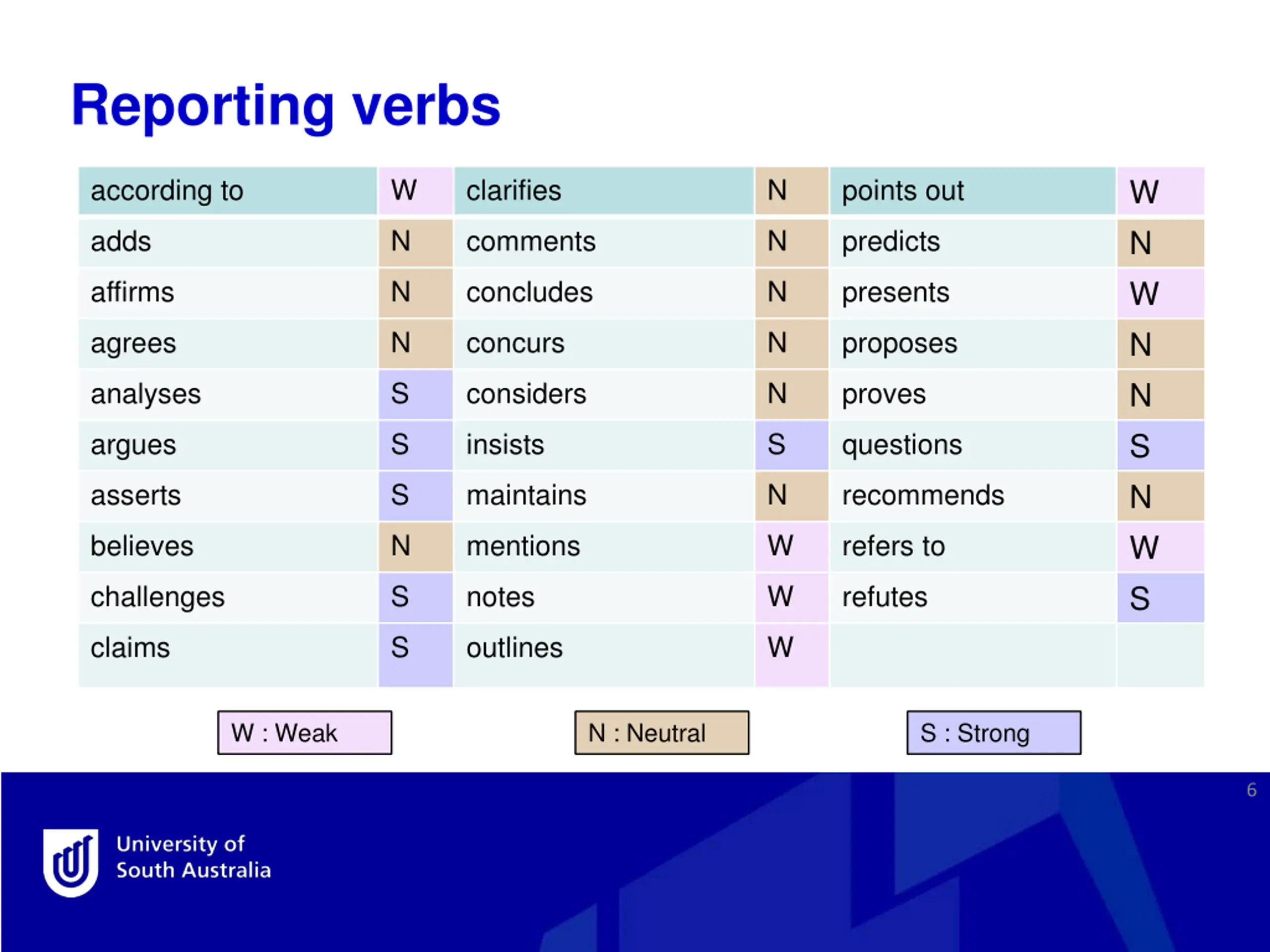Click the word 'insists' in the table
The height and width of the screenshot is (952, 1270).
pos(505,445)
